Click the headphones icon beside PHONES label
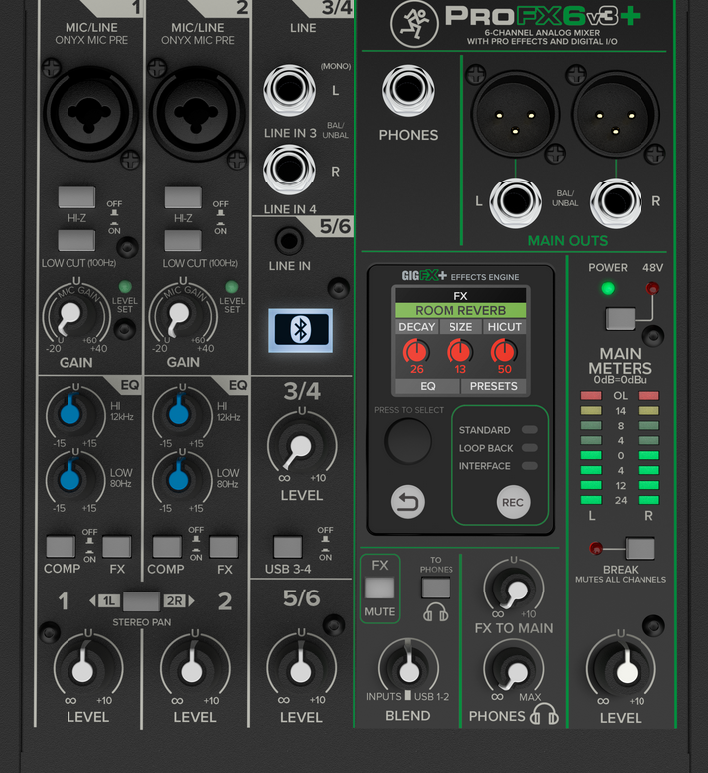The width and height of the screenshot is (708, 773). click(x=544, y=714)
